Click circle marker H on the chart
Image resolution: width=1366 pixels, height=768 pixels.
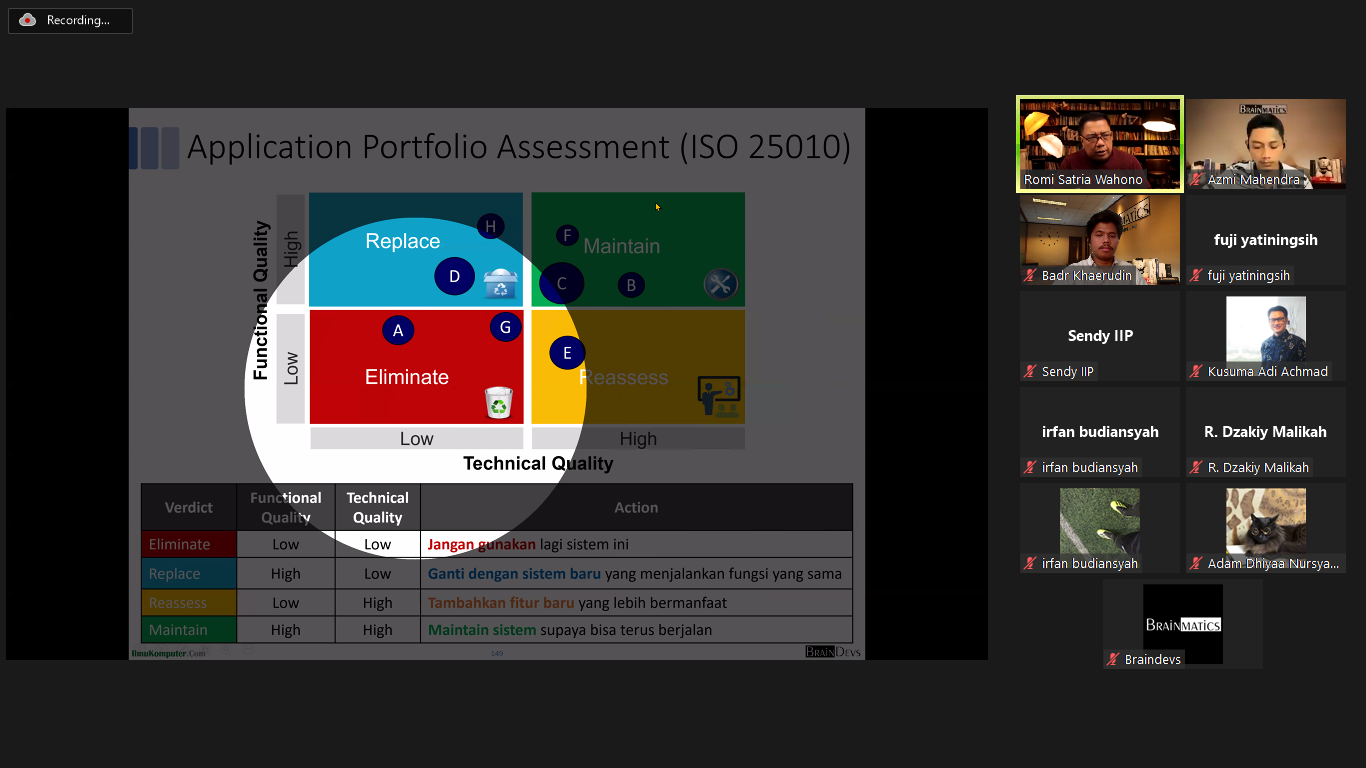[x=491, y=226]
